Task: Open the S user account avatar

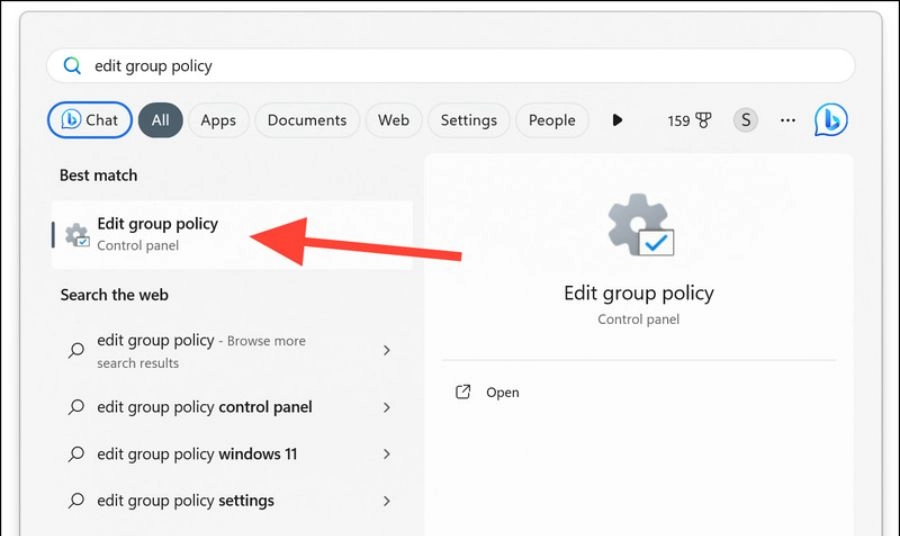Action: click(746, 120)
